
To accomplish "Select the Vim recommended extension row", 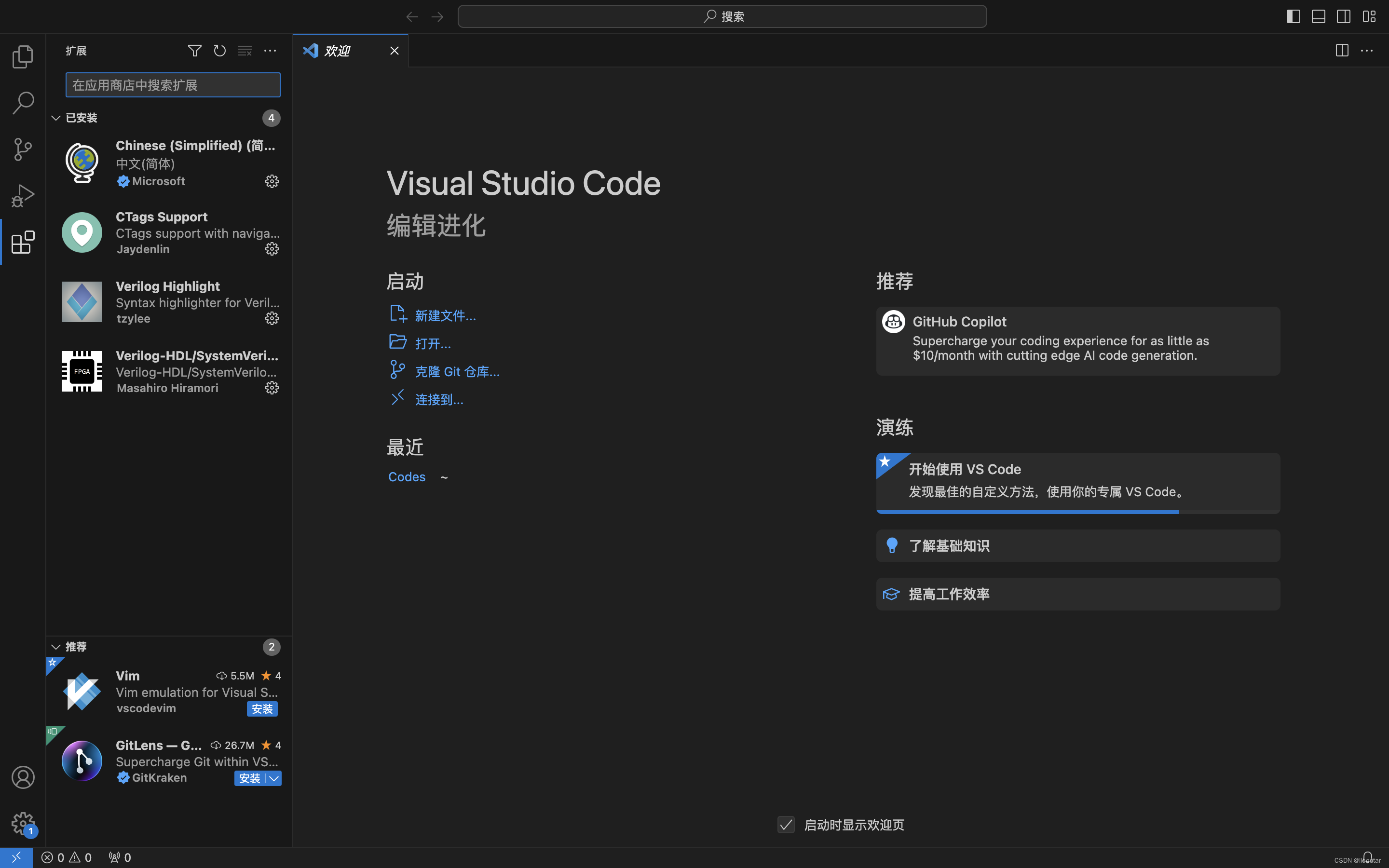I will click(169, 692).
